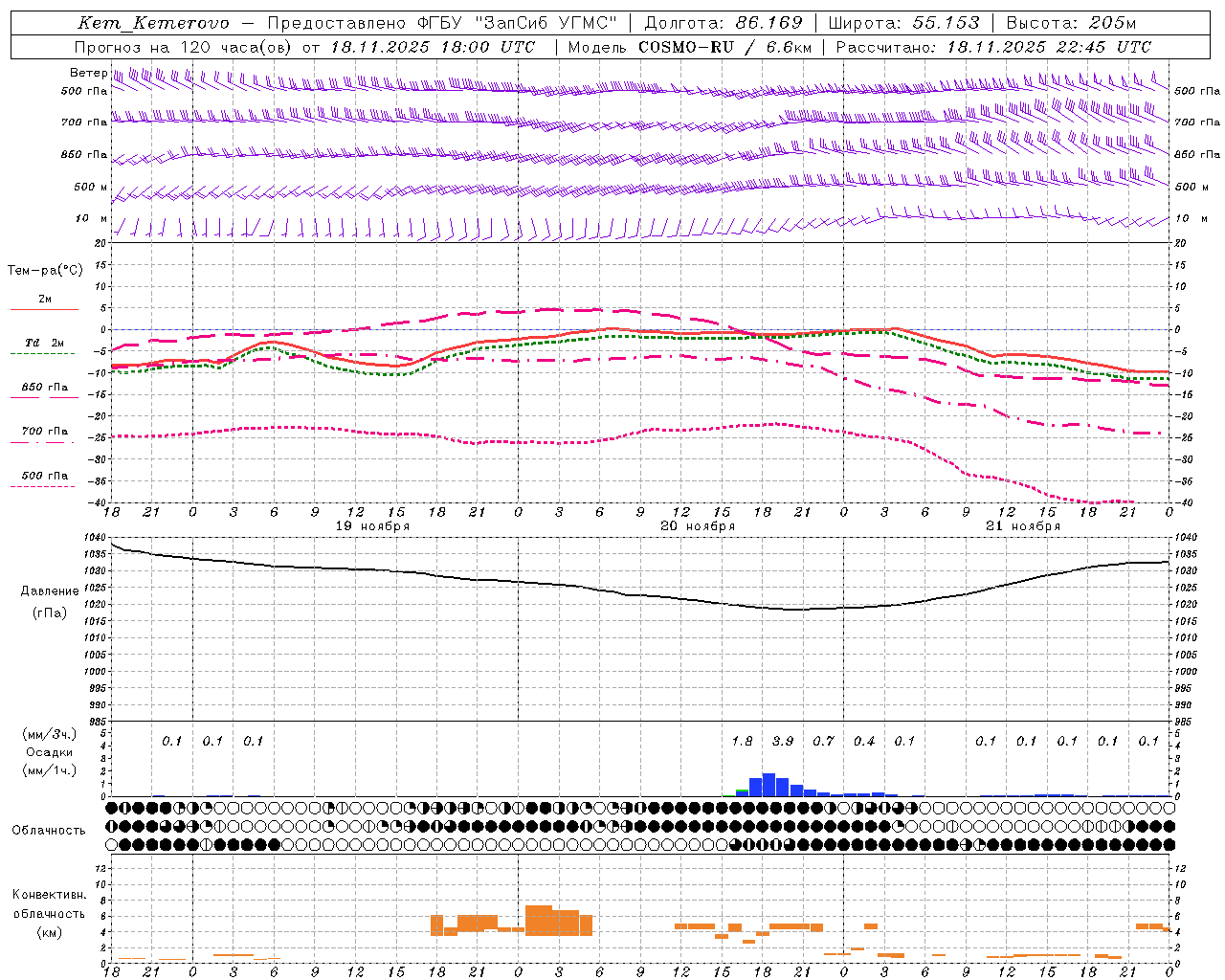Click the dotted line sample under the 500 гПа temperature legend
The height and width of the screenshot is (980, 1225).
44,486
